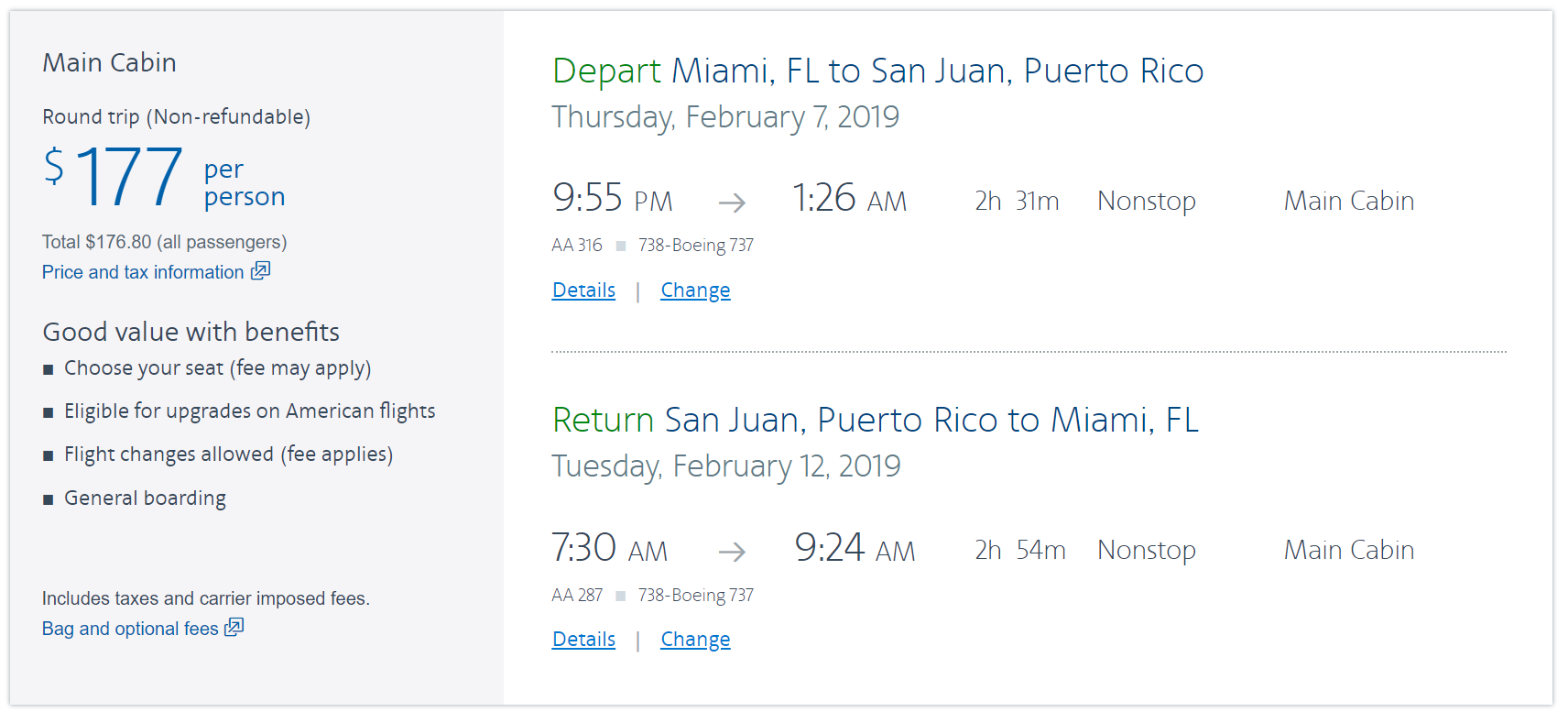Change the Miami to San Juan flight

(695, 290)
